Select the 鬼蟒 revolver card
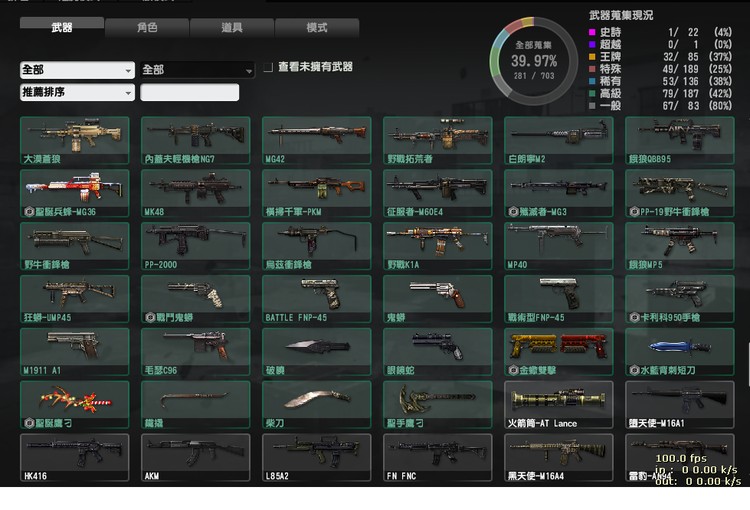The width and height of the screenshot is (750, 510). tap(438, 299)
